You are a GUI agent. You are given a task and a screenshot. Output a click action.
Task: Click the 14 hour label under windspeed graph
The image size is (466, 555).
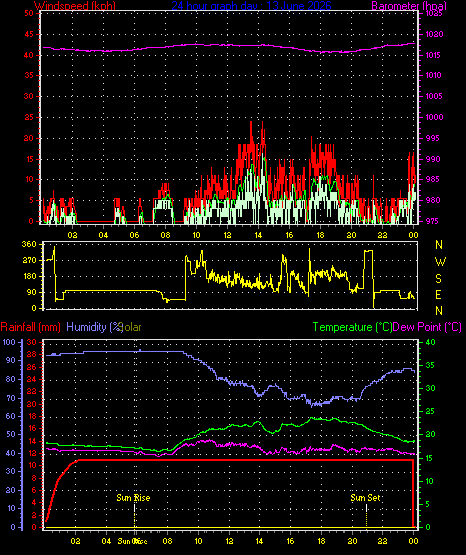point(258,235)
